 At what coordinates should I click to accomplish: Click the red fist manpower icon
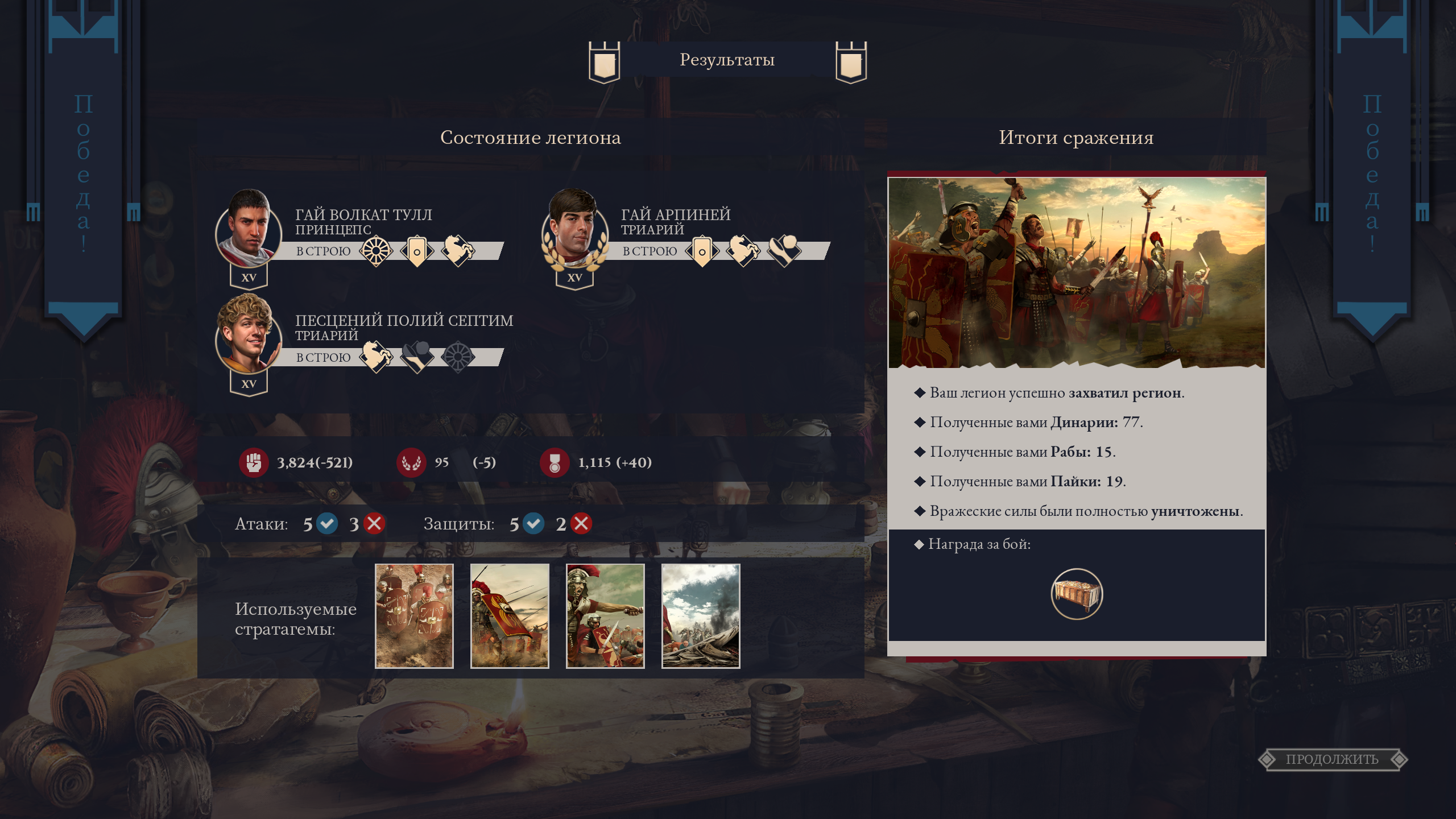click(x=254, y=462)
